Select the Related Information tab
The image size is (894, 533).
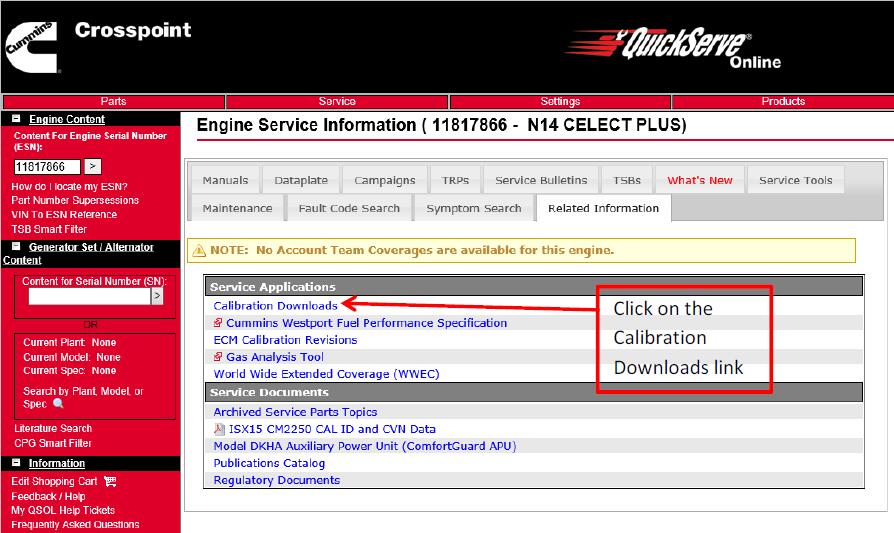click(603, 208)
